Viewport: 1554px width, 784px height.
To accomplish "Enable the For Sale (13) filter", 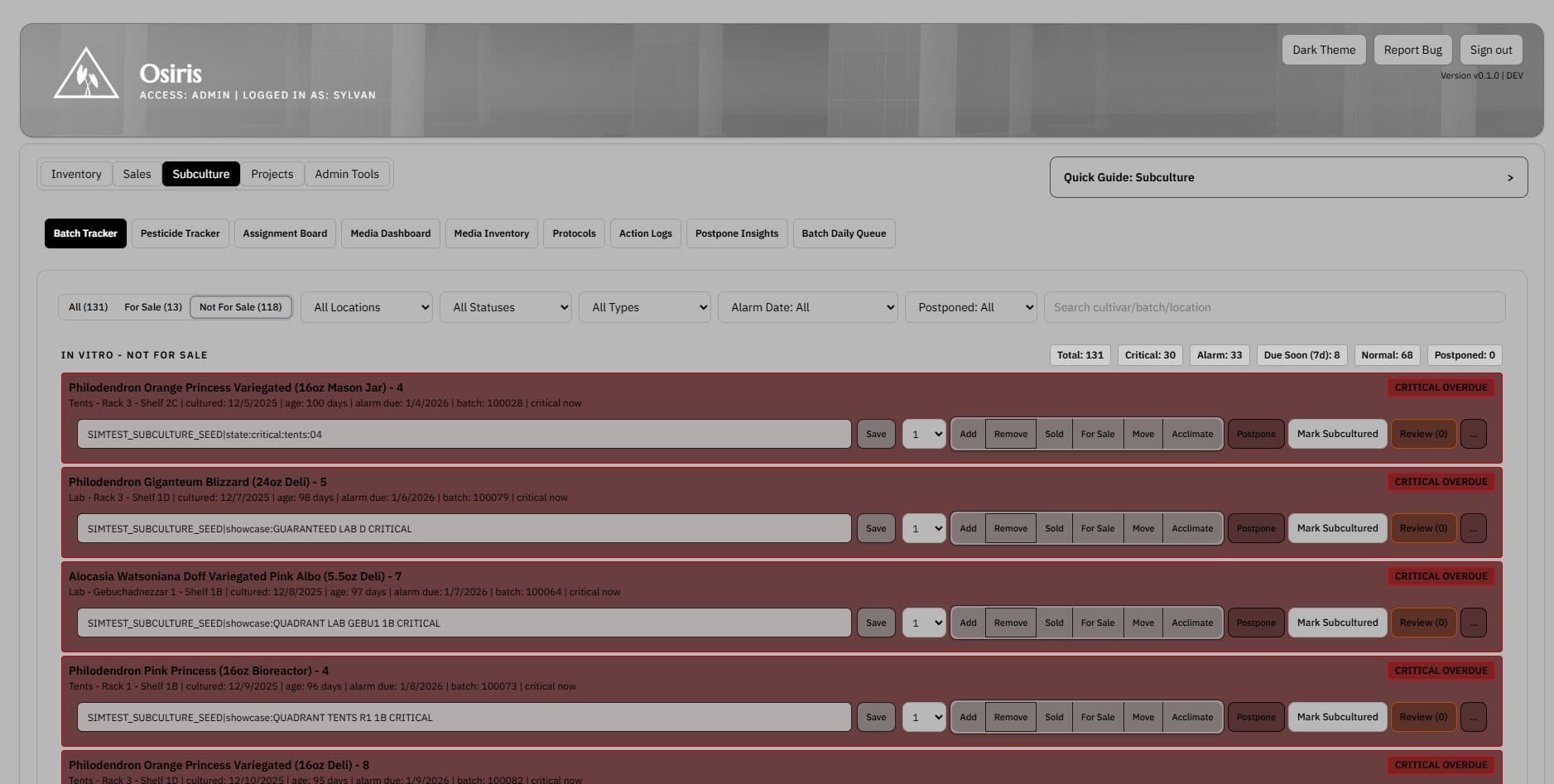I will pyautogui.click(x=152, y=306).
